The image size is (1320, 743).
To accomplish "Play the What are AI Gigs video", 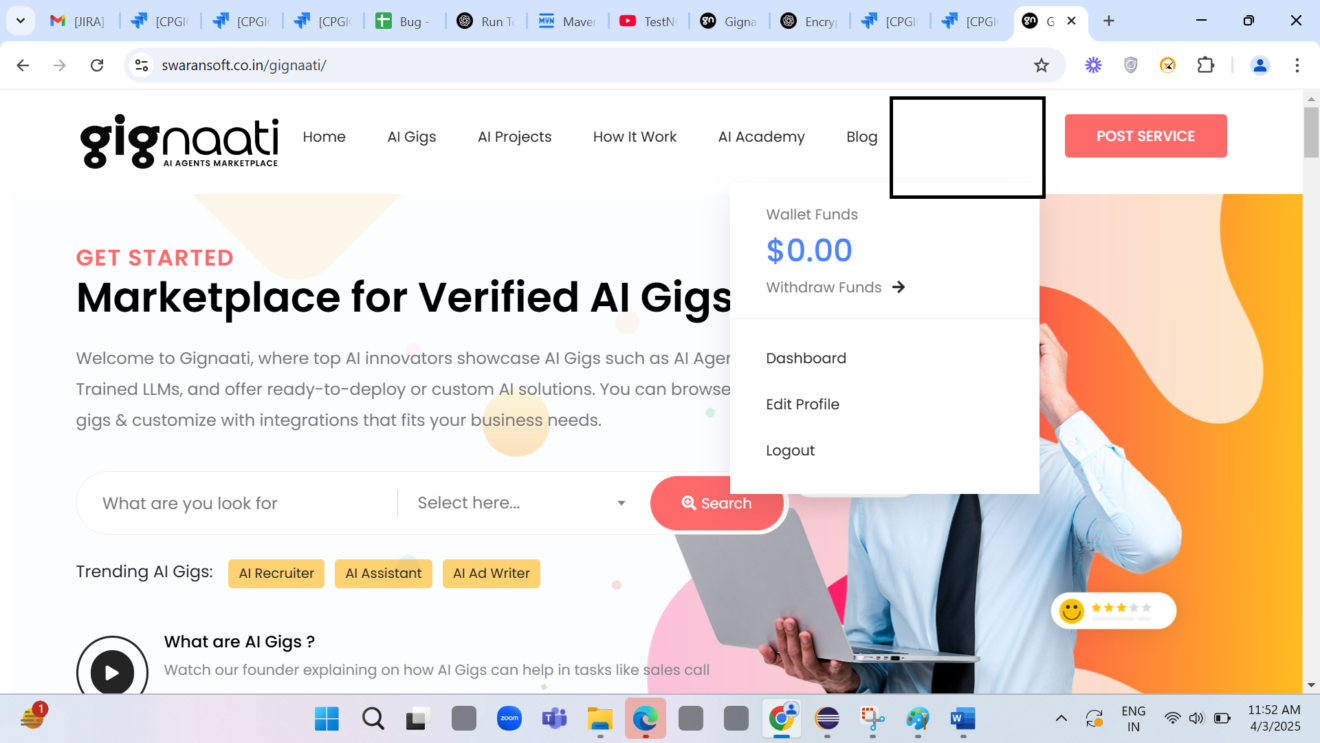I will (x=112, y=672).
